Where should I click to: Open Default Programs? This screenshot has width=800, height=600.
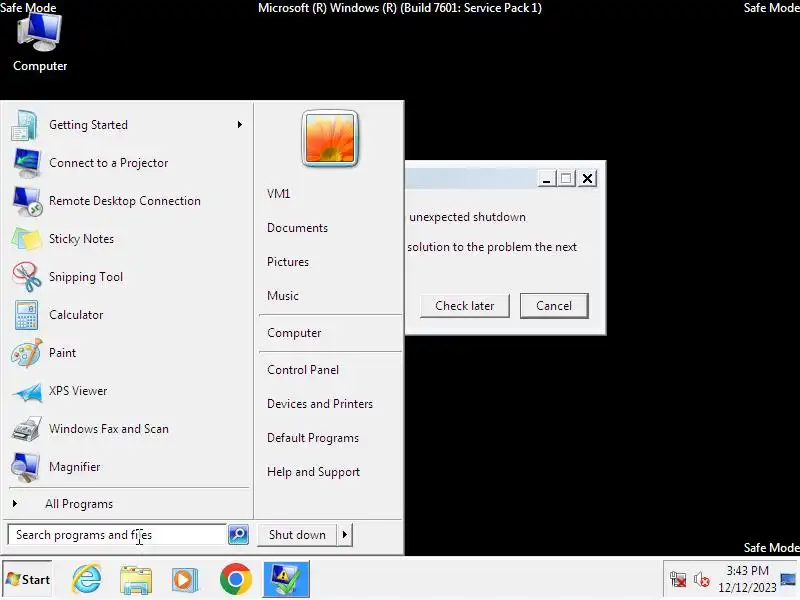(x=313, y=438)
